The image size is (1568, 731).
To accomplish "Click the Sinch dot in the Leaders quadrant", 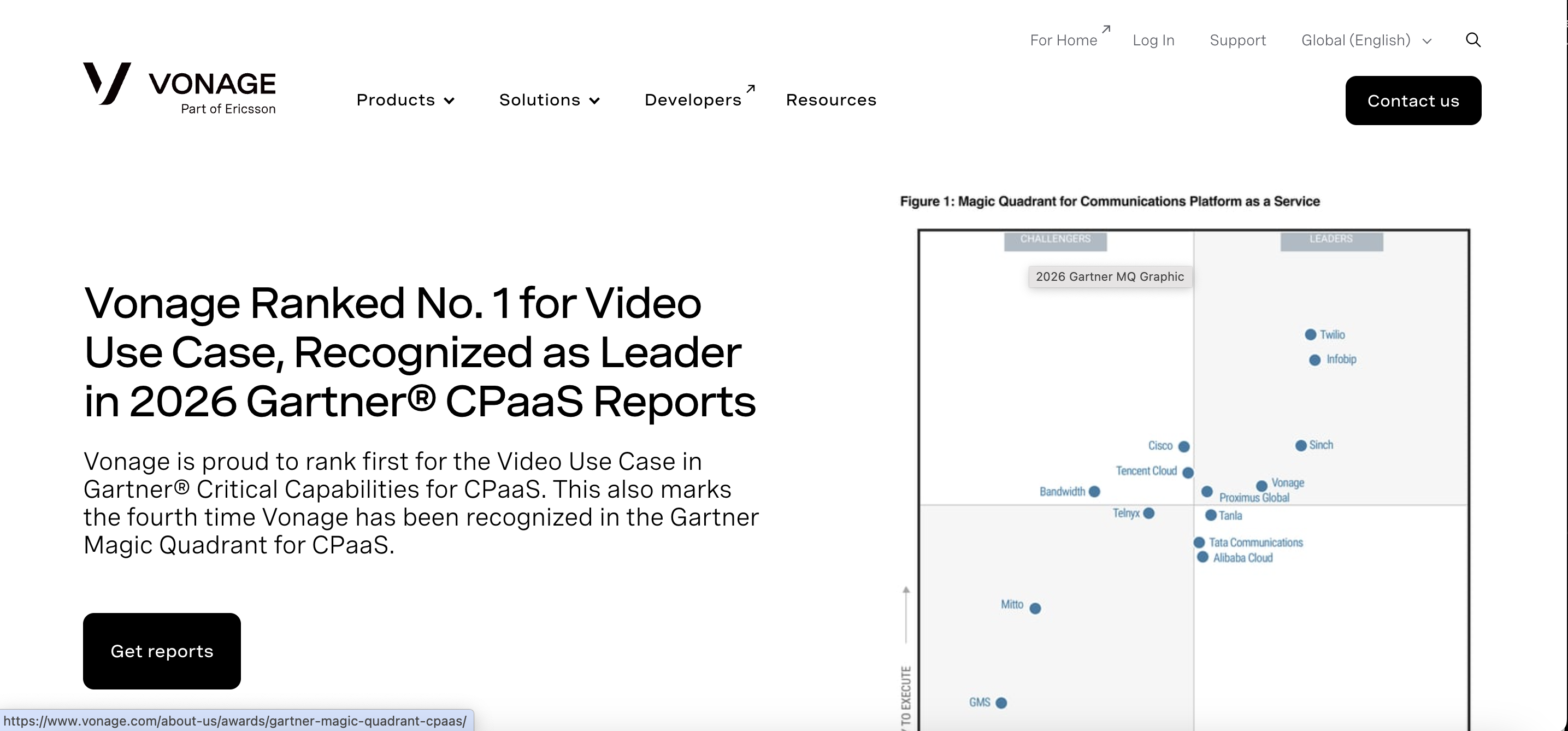I will 1301,446.
